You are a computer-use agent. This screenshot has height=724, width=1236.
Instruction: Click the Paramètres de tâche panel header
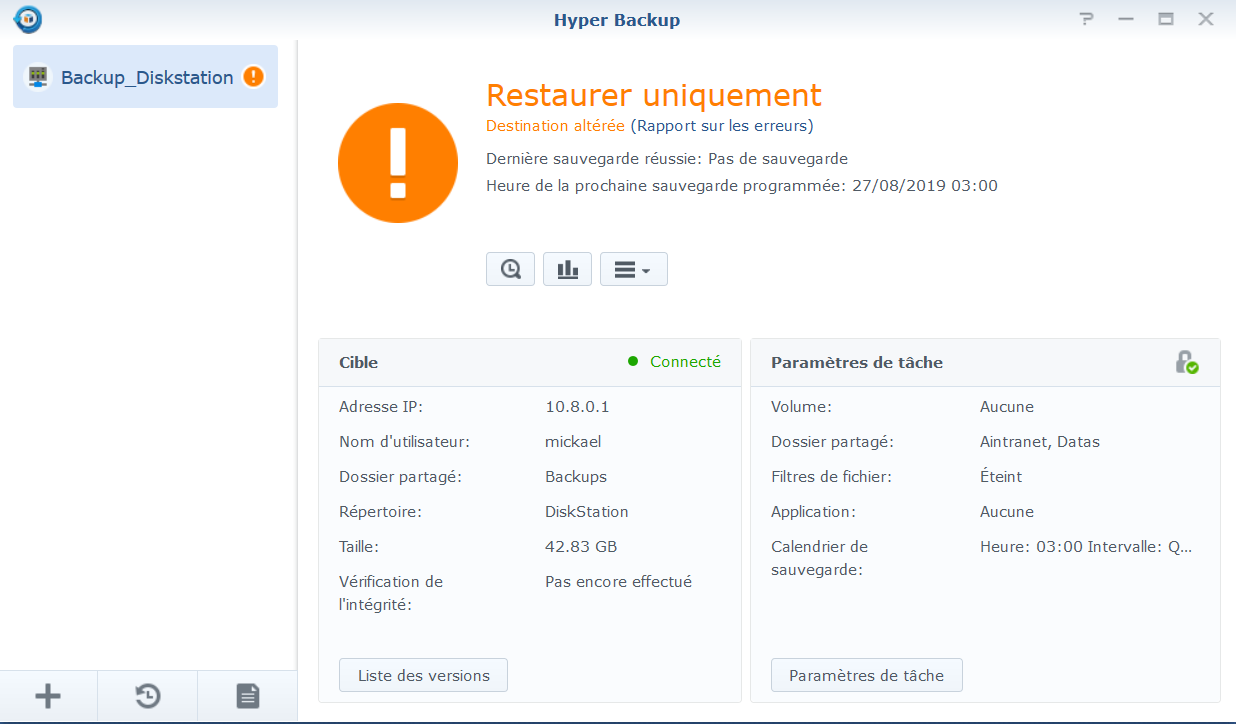point(985,362)
